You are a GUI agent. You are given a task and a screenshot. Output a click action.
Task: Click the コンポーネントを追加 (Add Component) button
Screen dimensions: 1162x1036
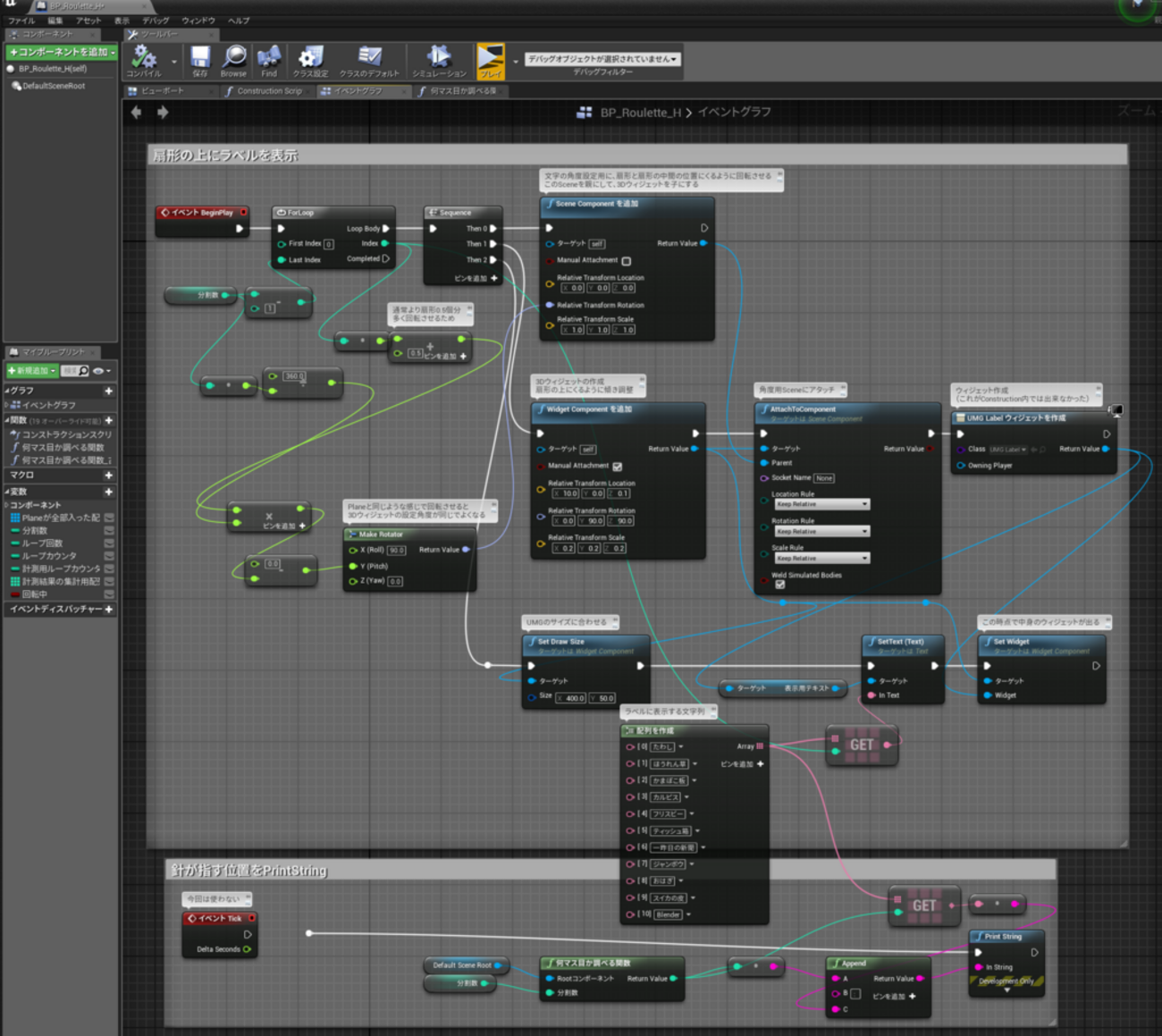click(62, 53)
